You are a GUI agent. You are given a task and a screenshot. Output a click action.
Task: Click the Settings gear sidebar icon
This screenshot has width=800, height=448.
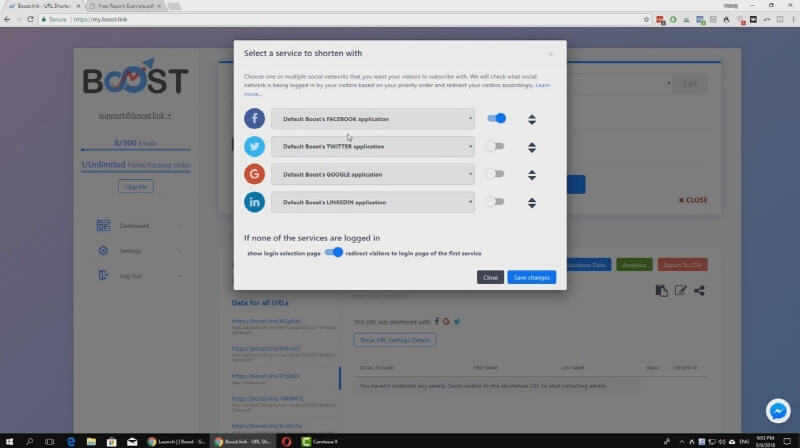[x=103, y=251]
